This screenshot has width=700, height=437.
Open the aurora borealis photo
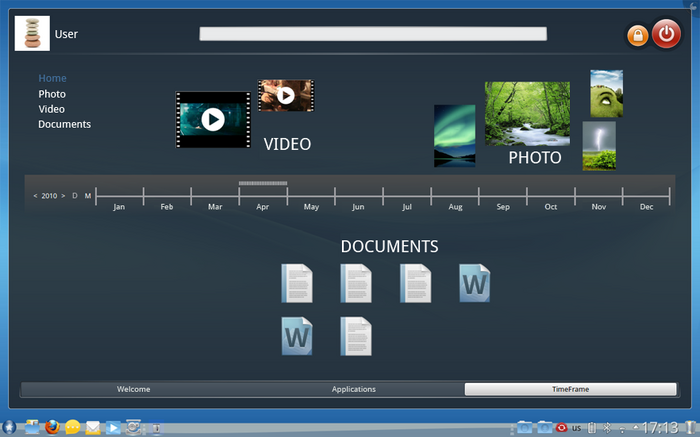click(454, 136)
